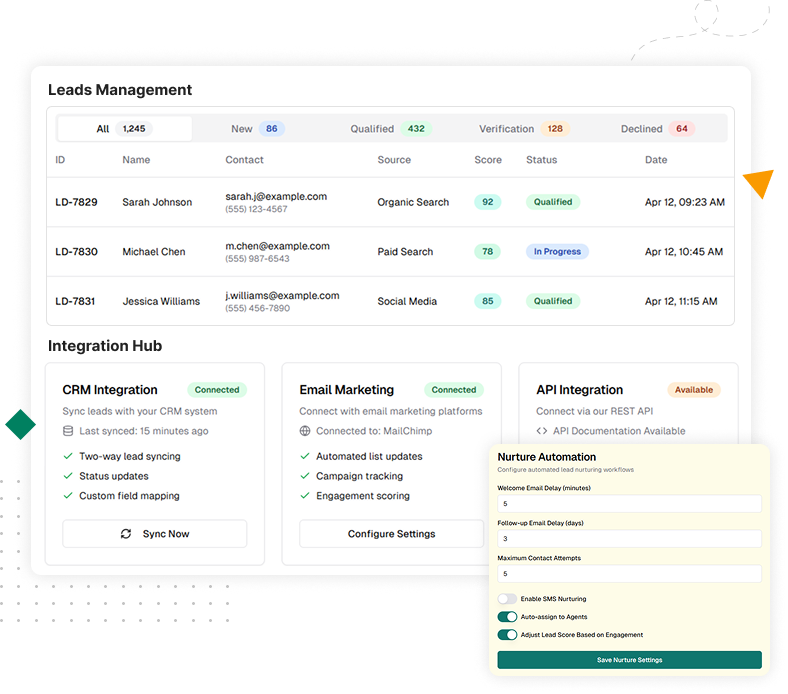Click Sarah Johnson's Qualified status badge
This screenshot has height=694, width=788.
coord(553,203)
